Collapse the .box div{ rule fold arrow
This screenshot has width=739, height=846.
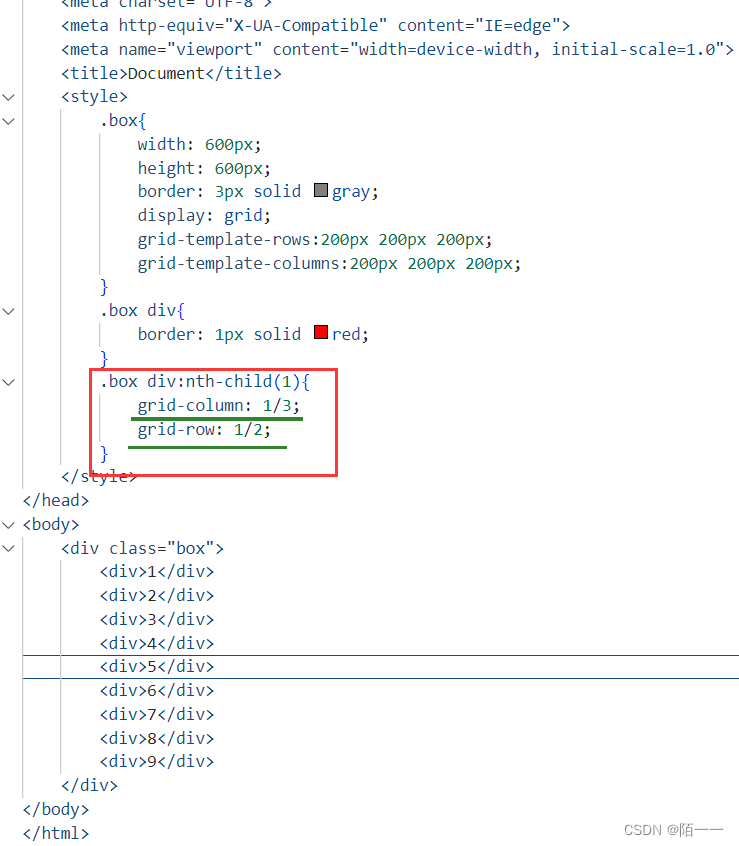(x=9, y=311)
